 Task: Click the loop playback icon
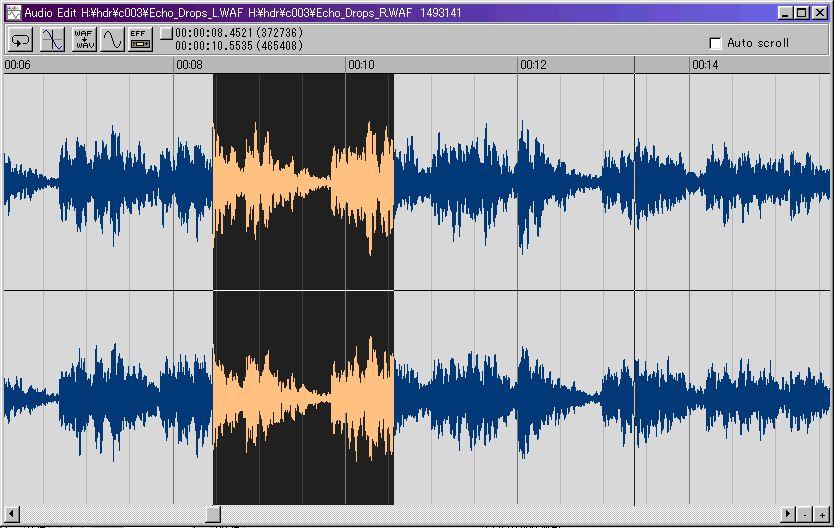coord(21,40)
